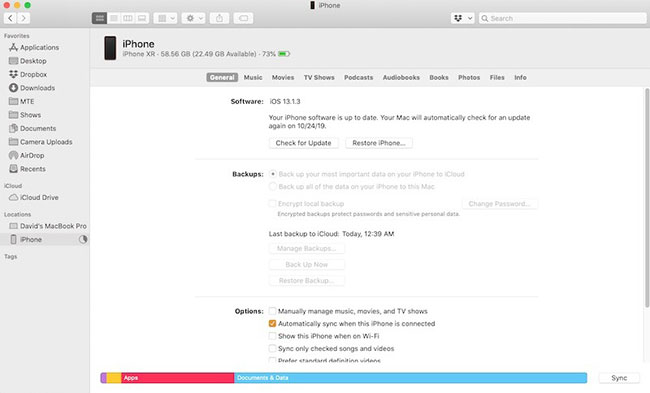Click Manage Backups... button
The width and height of the screenshot is (650, 393).
coord(306,248)
